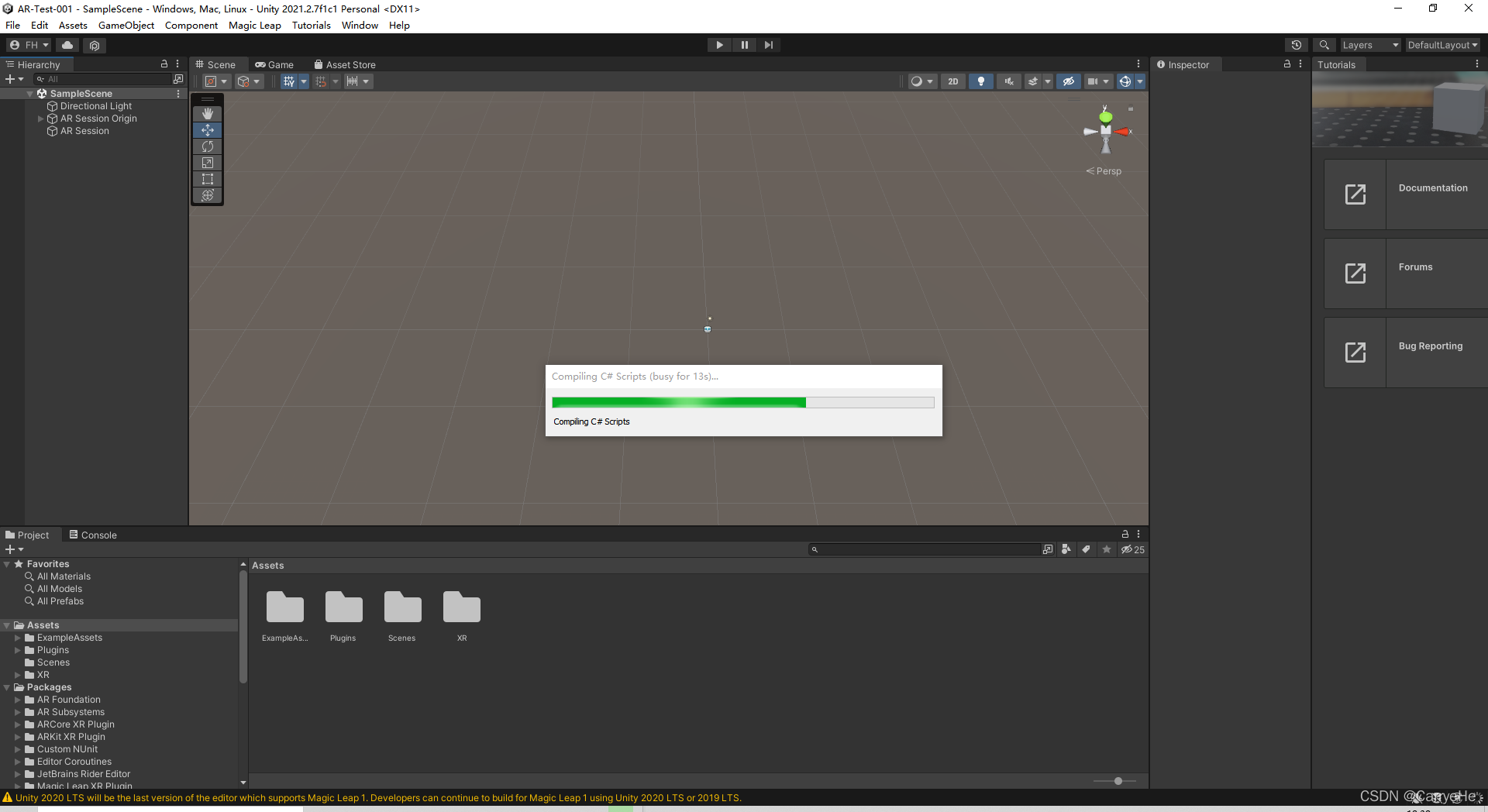Click Persp projection label
The height and width of the screenshot is (812, 1488).
(1104, 171)
